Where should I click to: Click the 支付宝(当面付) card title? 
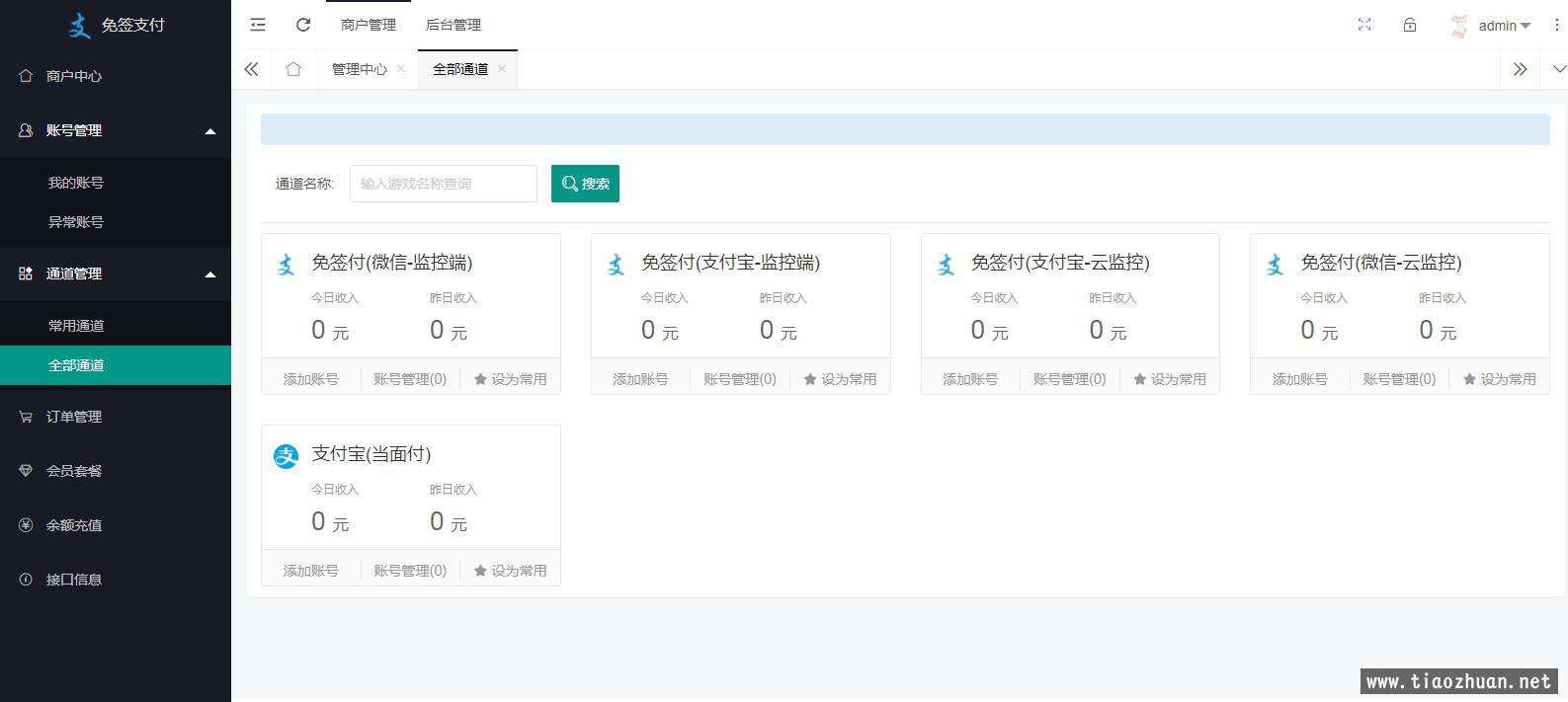click(x=371, y=454)
